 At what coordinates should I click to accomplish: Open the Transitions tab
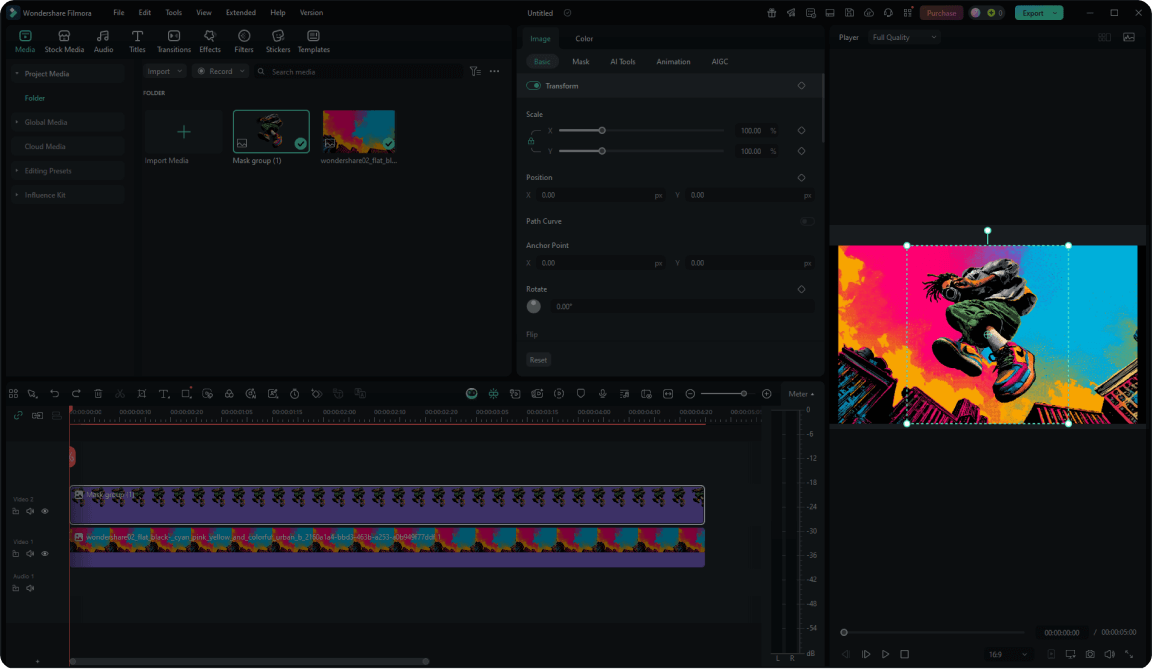point(174,41)
